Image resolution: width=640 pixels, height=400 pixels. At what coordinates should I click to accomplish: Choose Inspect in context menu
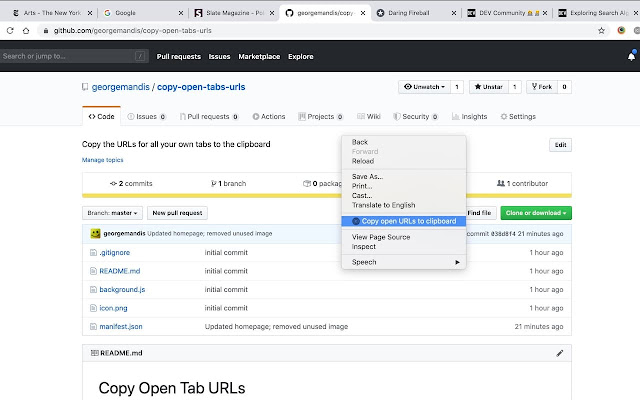click(404, 247)
